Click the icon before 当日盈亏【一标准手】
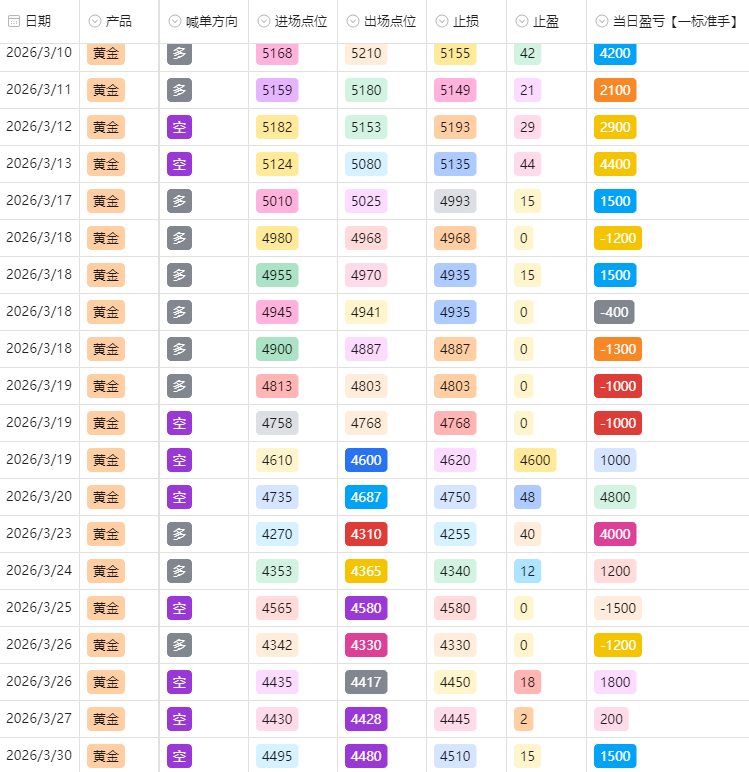749x772 pixels. pos(602,21)
